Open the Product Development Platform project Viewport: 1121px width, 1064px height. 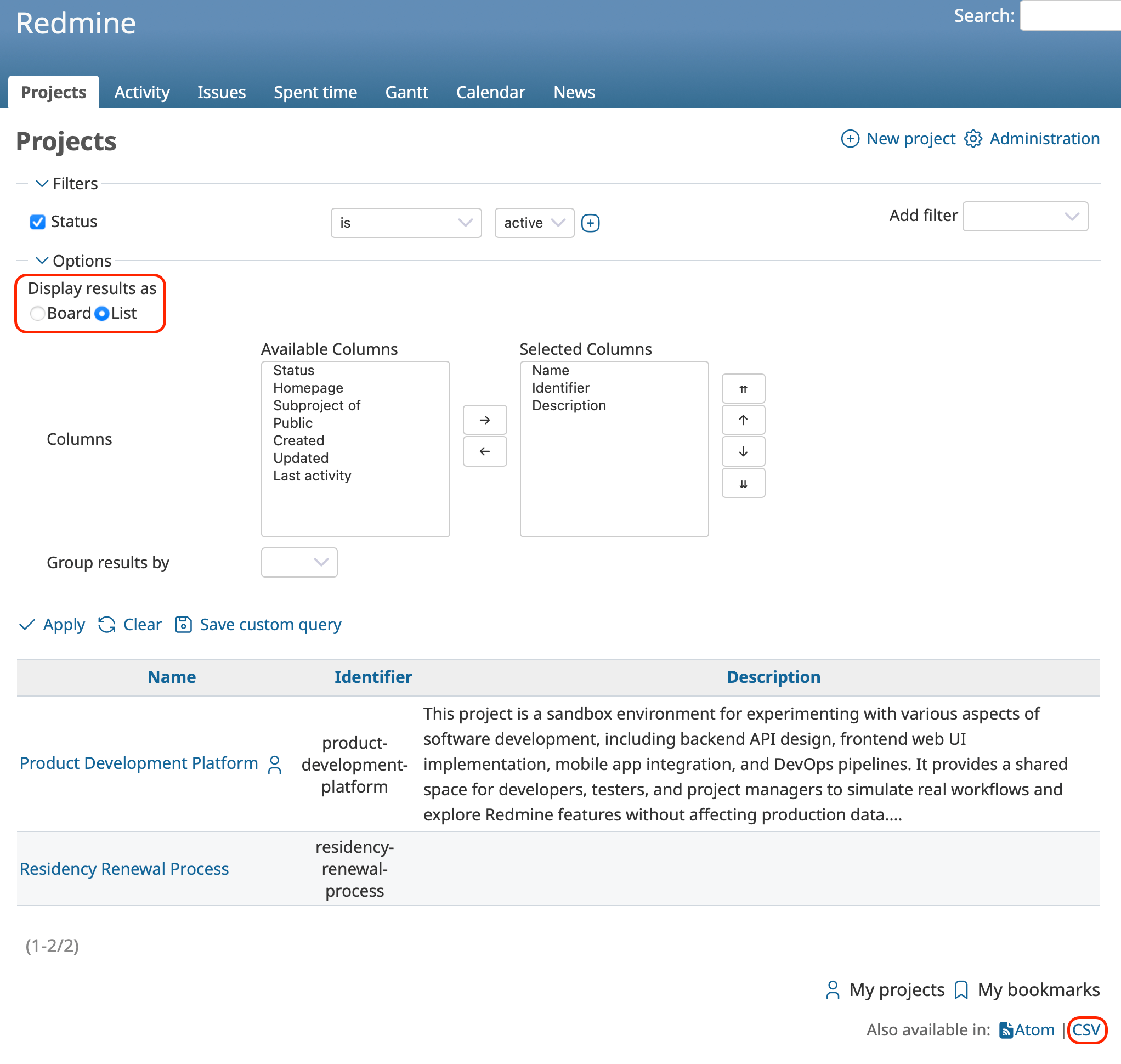[138, 763]
